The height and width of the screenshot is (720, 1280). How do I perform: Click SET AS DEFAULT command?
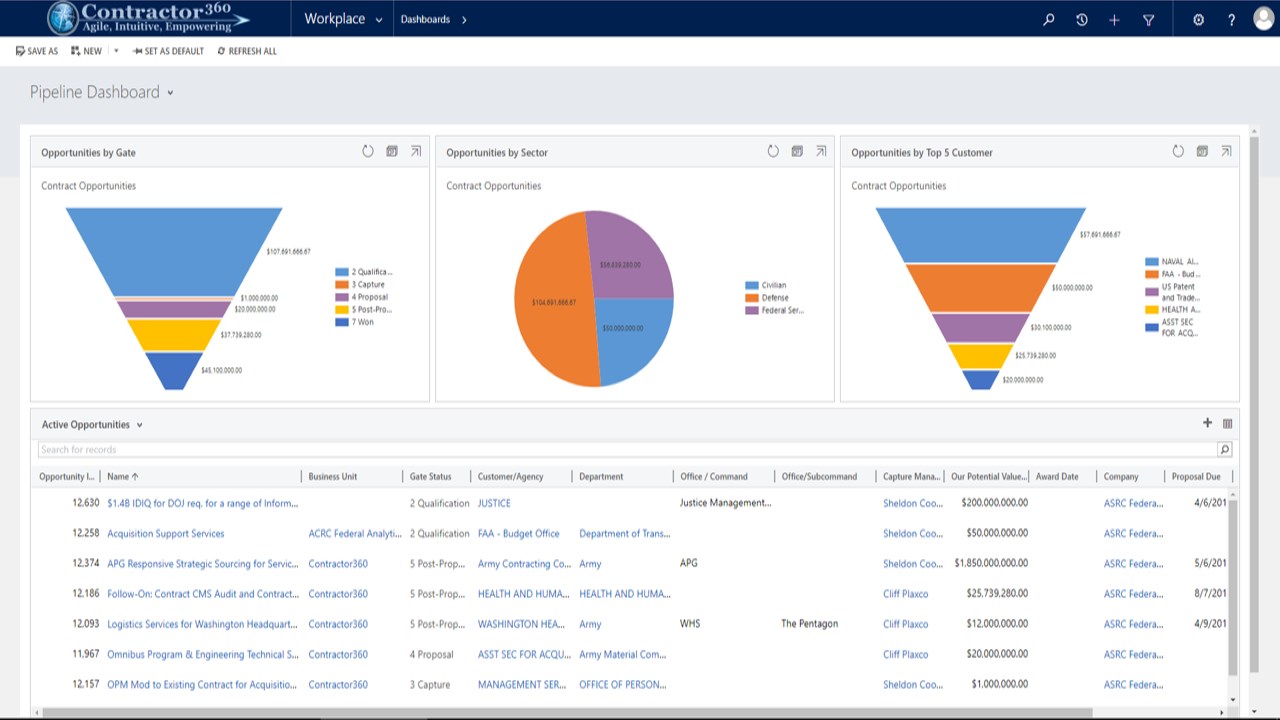(168, 51)
